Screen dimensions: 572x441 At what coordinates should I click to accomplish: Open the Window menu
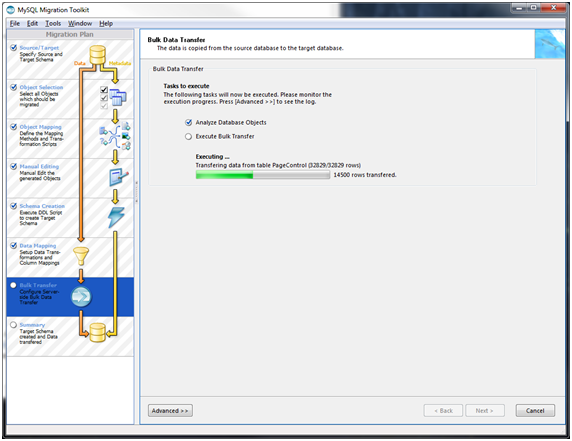point(80,23)
